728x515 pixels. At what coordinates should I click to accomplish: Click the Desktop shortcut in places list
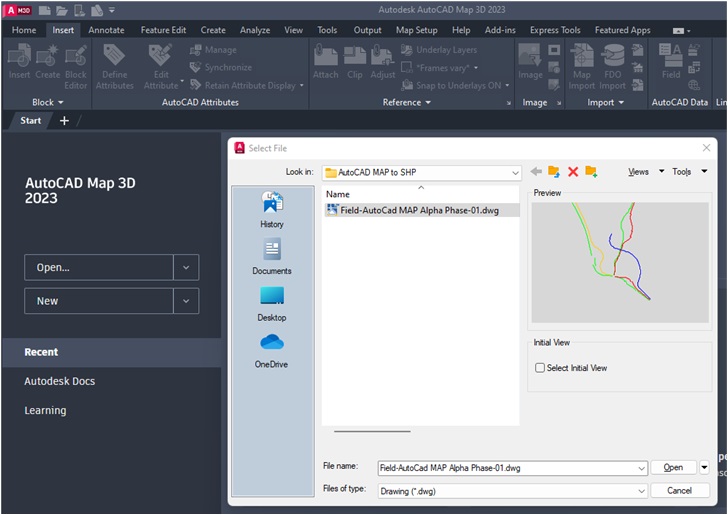[x=272, y=304]
